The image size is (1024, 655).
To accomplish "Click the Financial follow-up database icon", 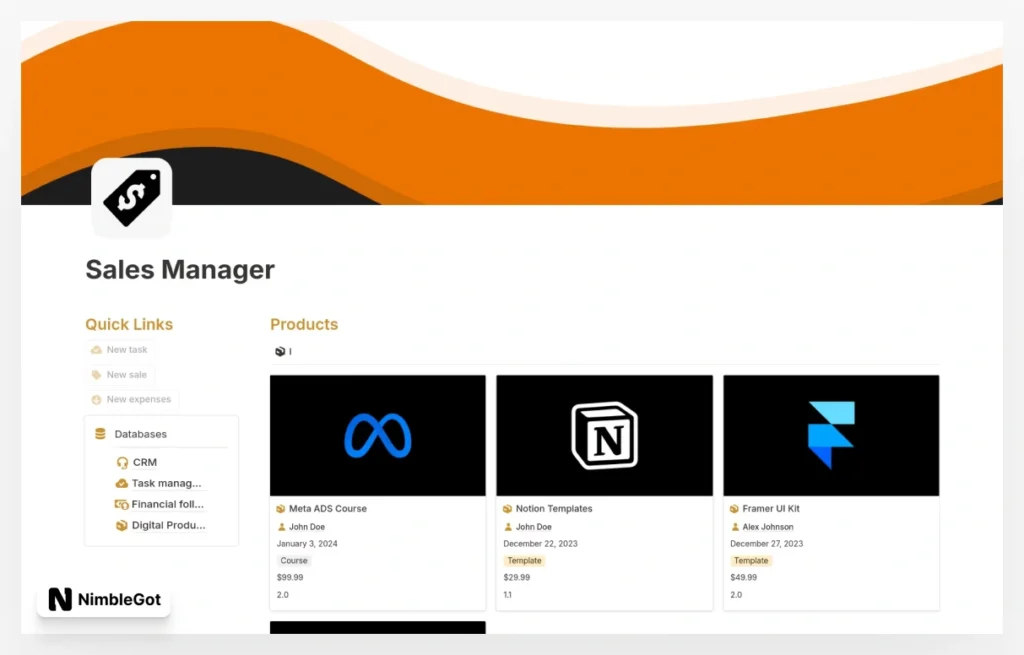I will 122,504.
